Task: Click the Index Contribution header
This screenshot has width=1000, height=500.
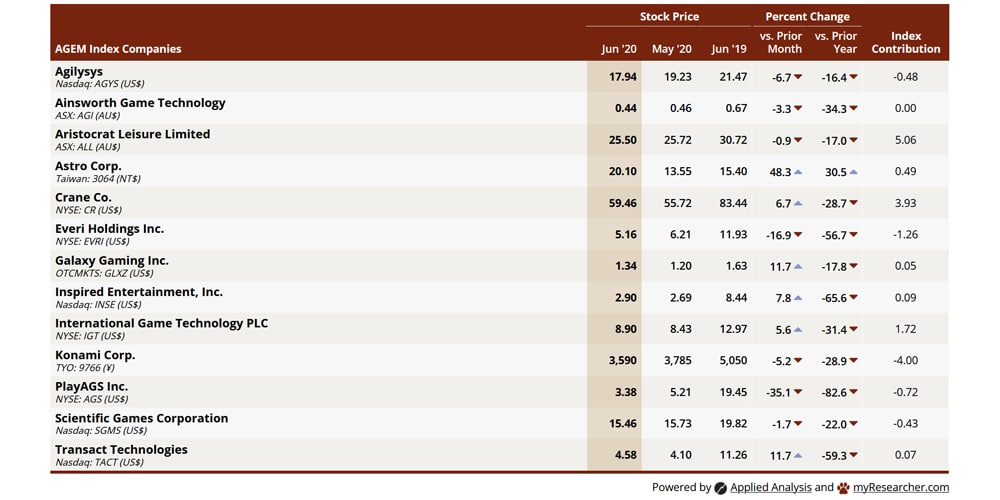Action: click(906, 42)
